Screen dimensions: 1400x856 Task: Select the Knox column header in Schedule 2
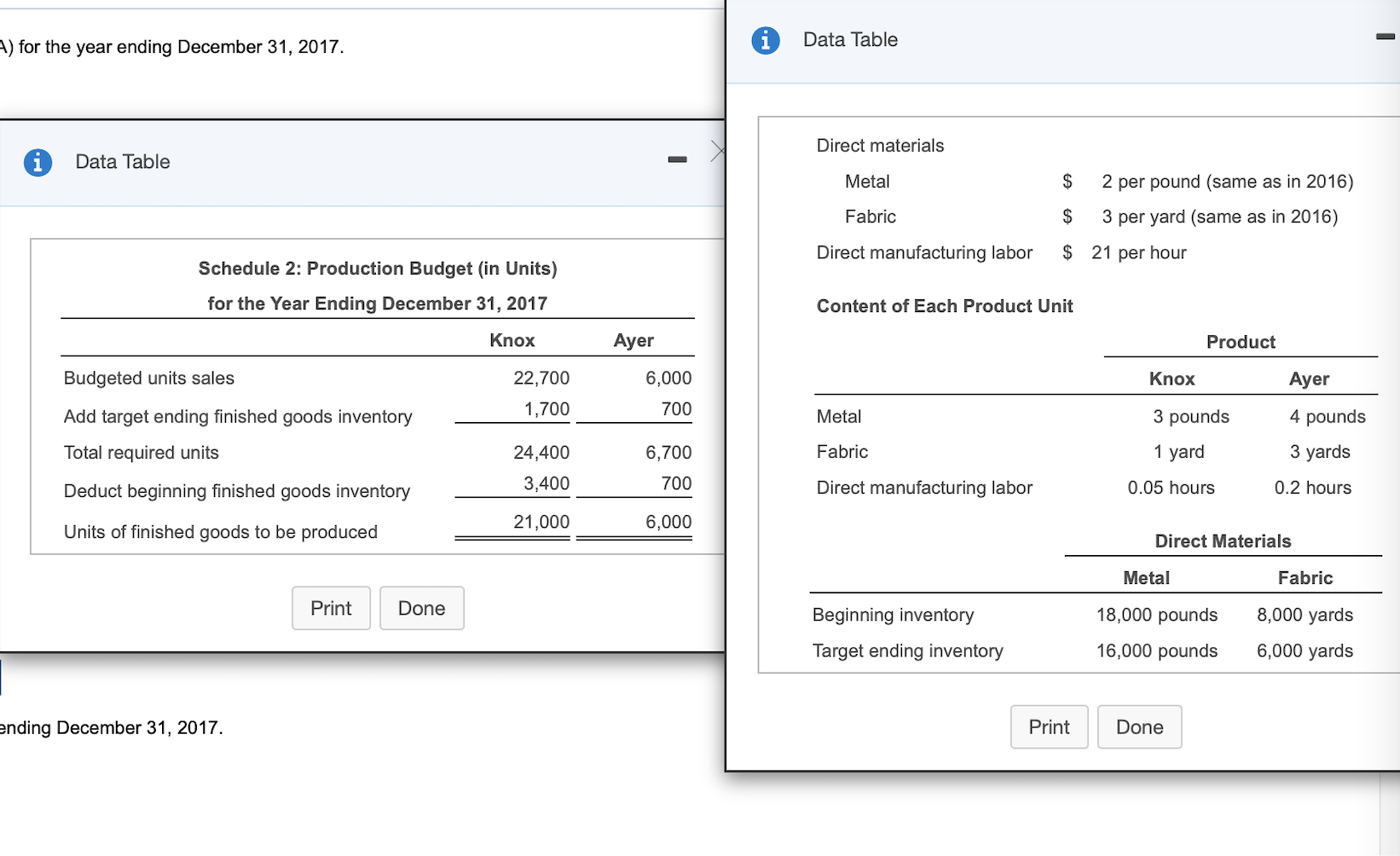[512, 339]
